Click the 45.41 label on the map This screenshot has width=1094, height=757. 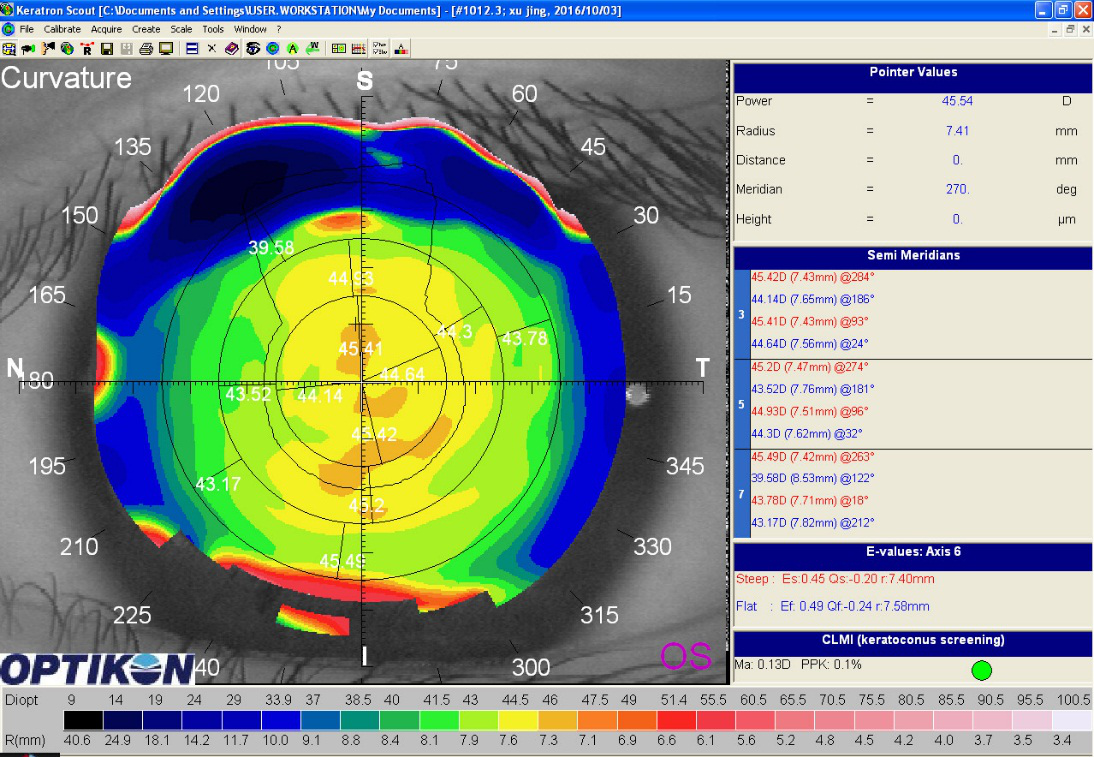[x=361, y=348]
